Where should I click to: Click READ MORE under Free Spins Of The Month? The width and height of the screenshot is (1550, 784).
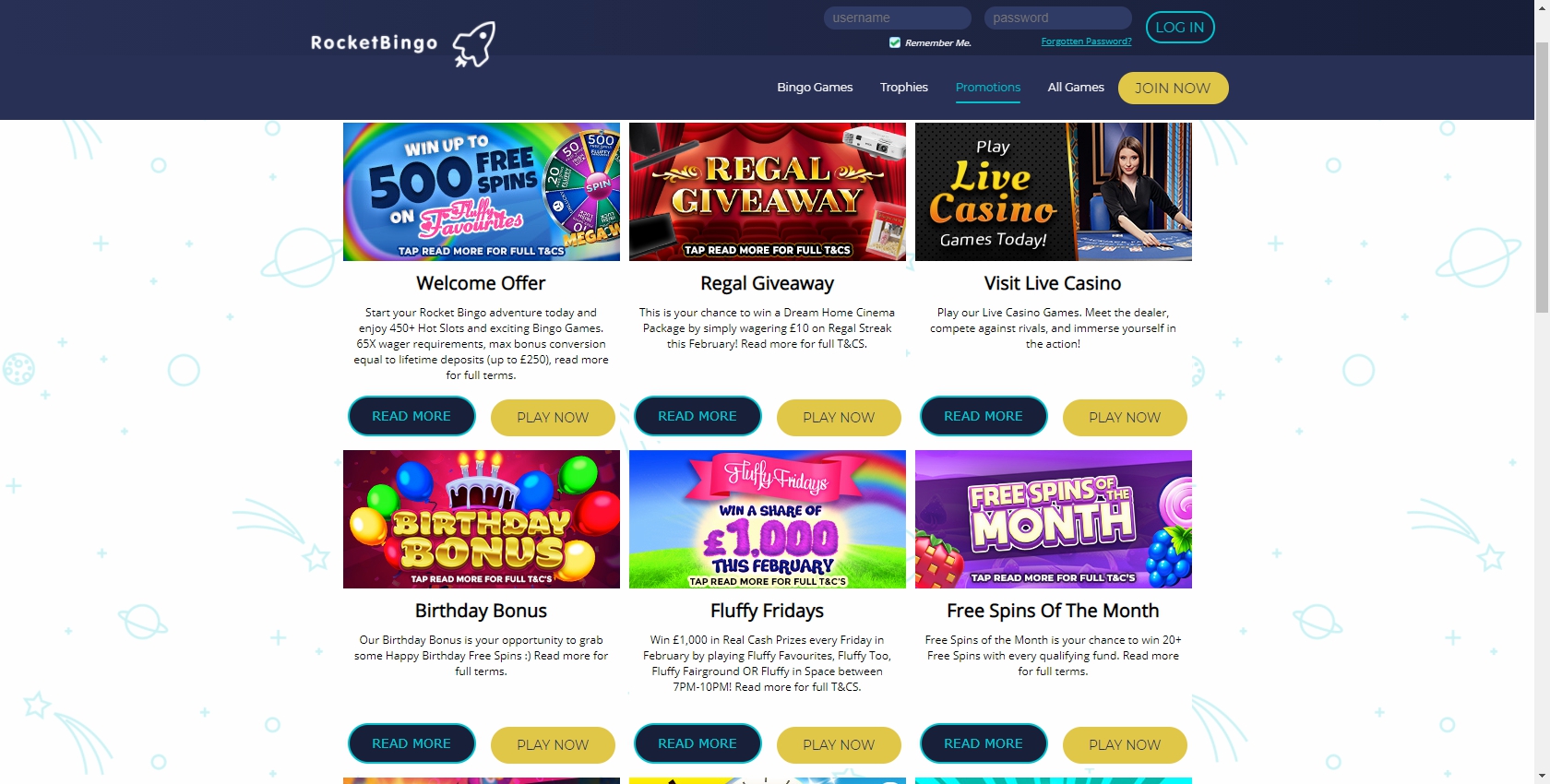(984, 743)
